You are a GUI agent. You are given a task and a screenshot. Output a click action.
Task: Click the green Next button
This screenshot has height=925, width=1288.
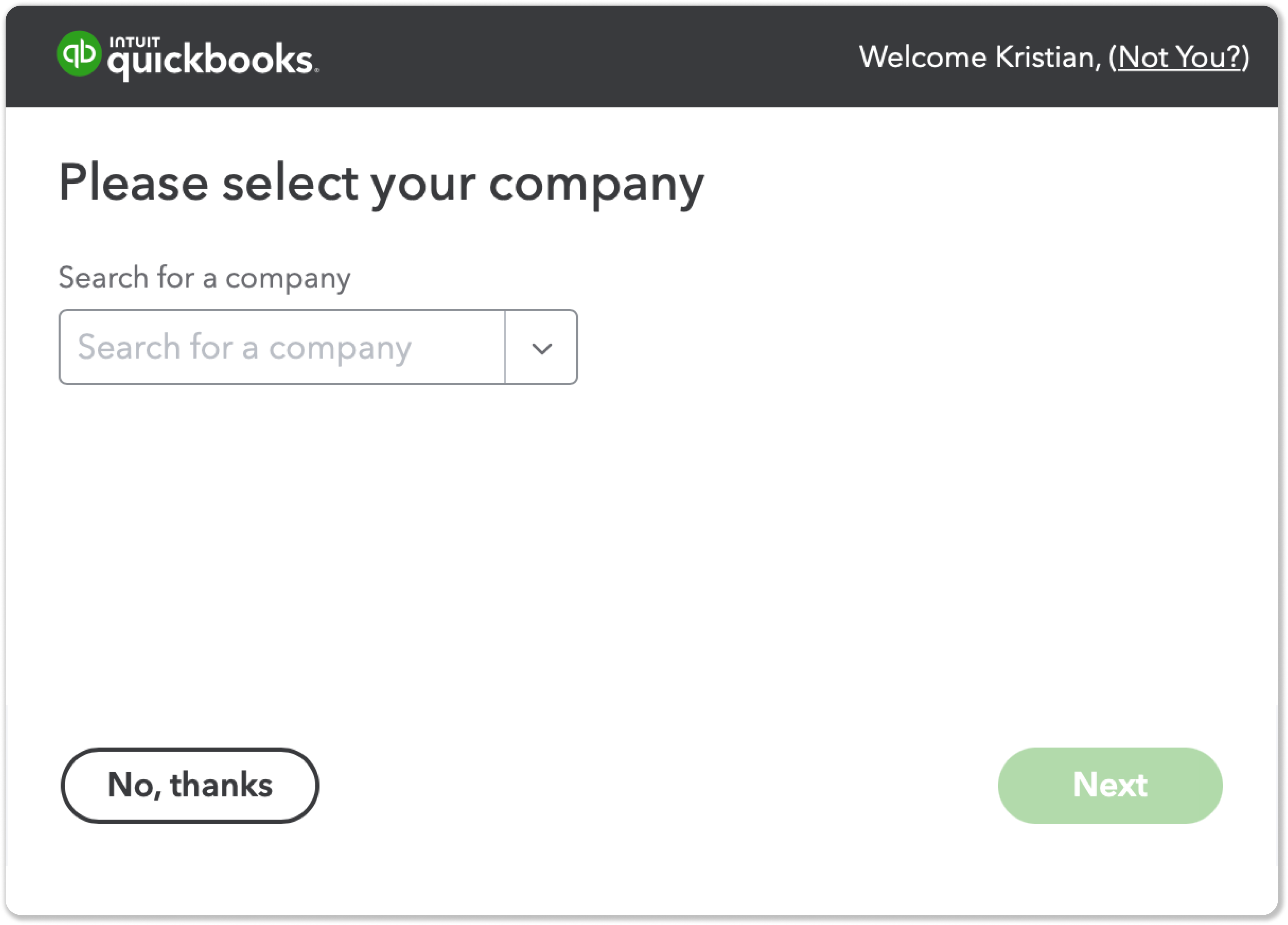[x=1110, y=785]
